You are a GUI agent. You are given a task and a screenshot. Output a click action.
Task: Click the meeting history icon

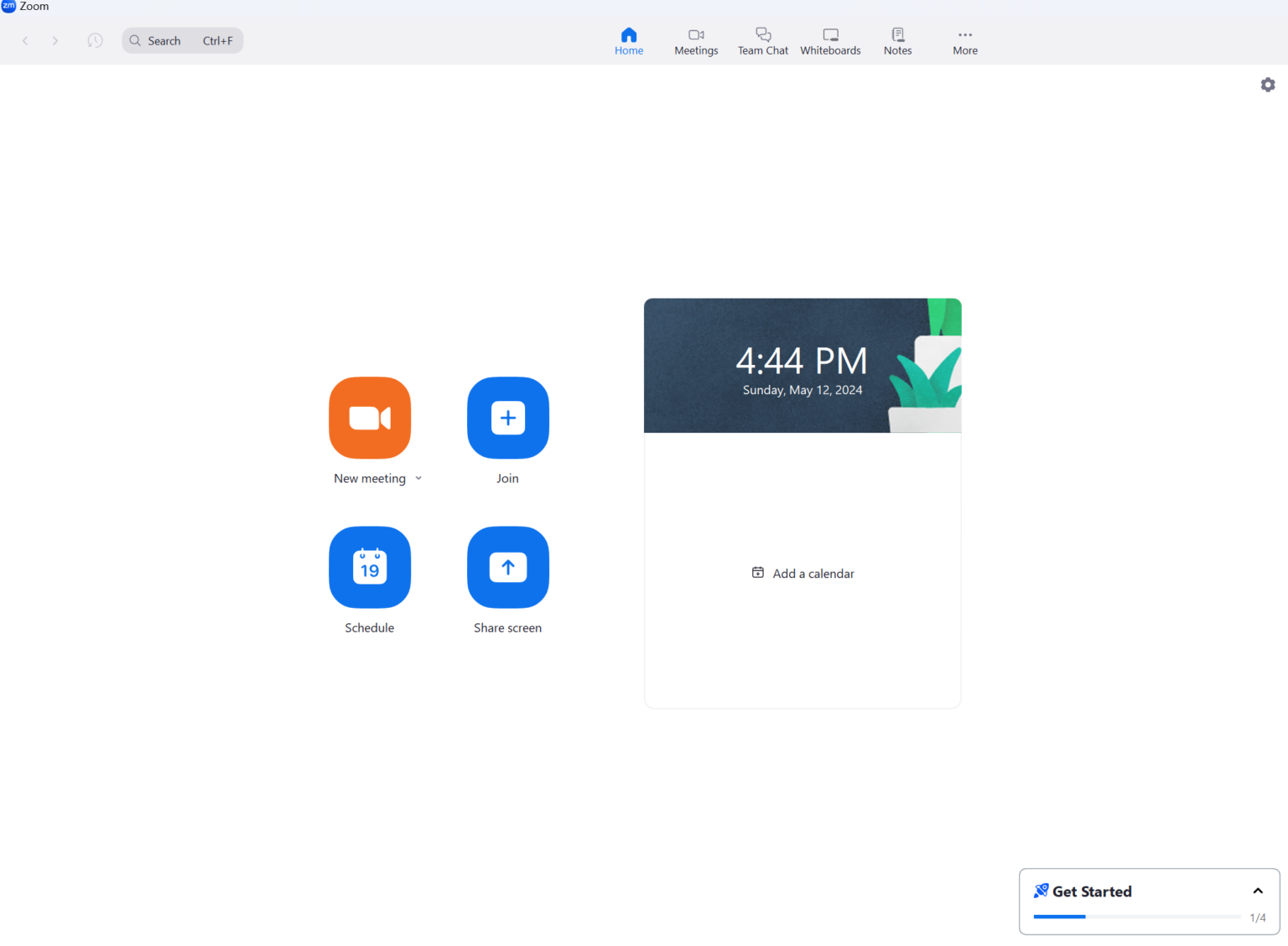[95, 40]
